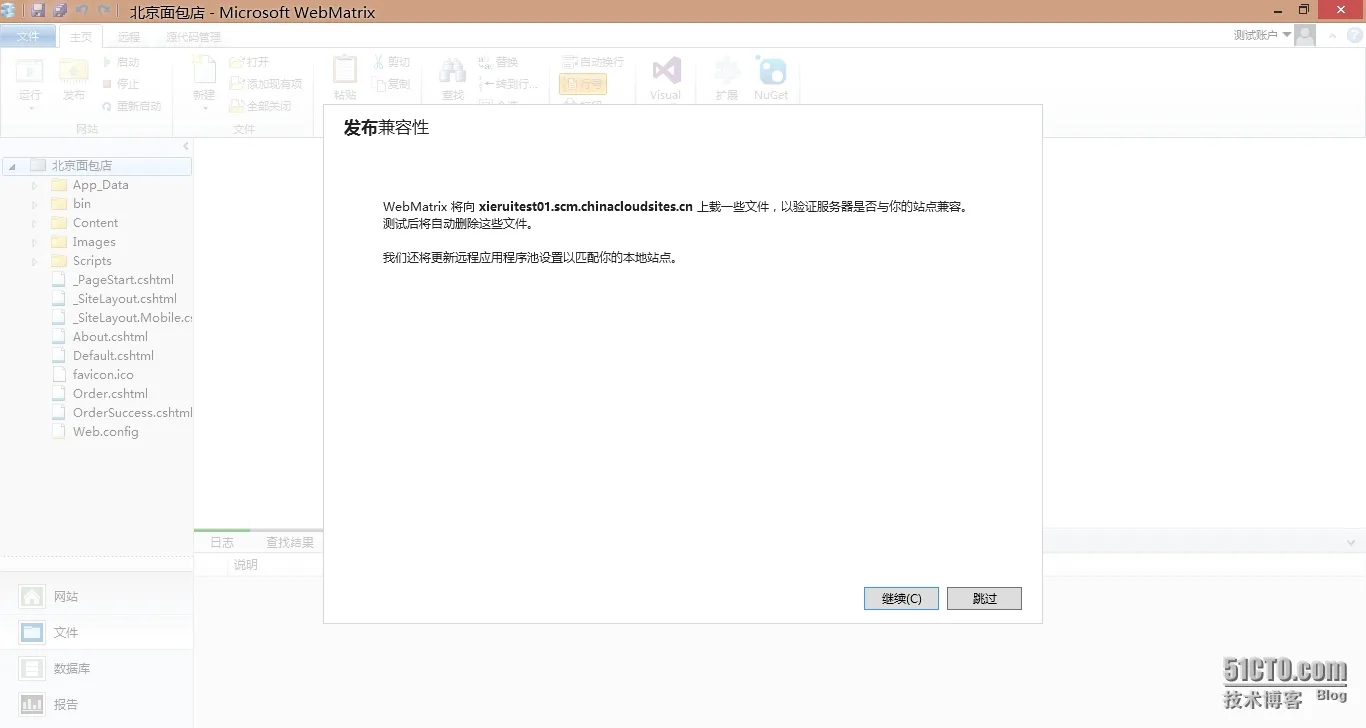
Task: Select the Web.config file
Action: (105, 432)
